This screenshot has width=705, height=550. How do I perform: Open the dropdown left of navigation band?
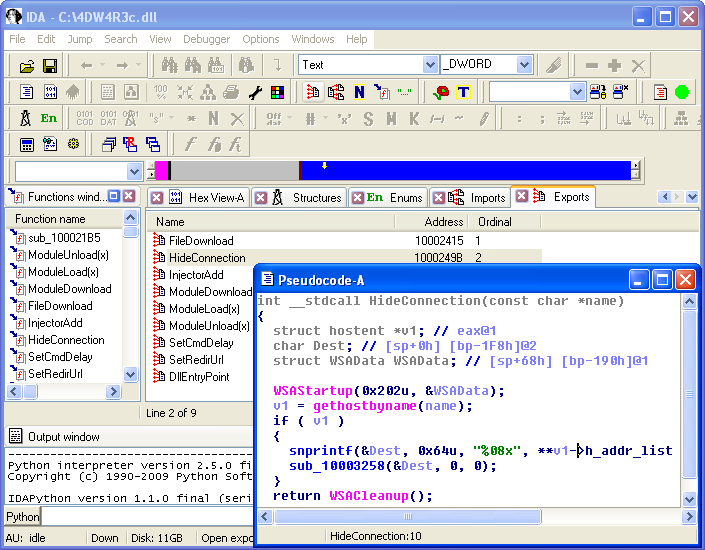pyautogui.click(x=135, y=171)
